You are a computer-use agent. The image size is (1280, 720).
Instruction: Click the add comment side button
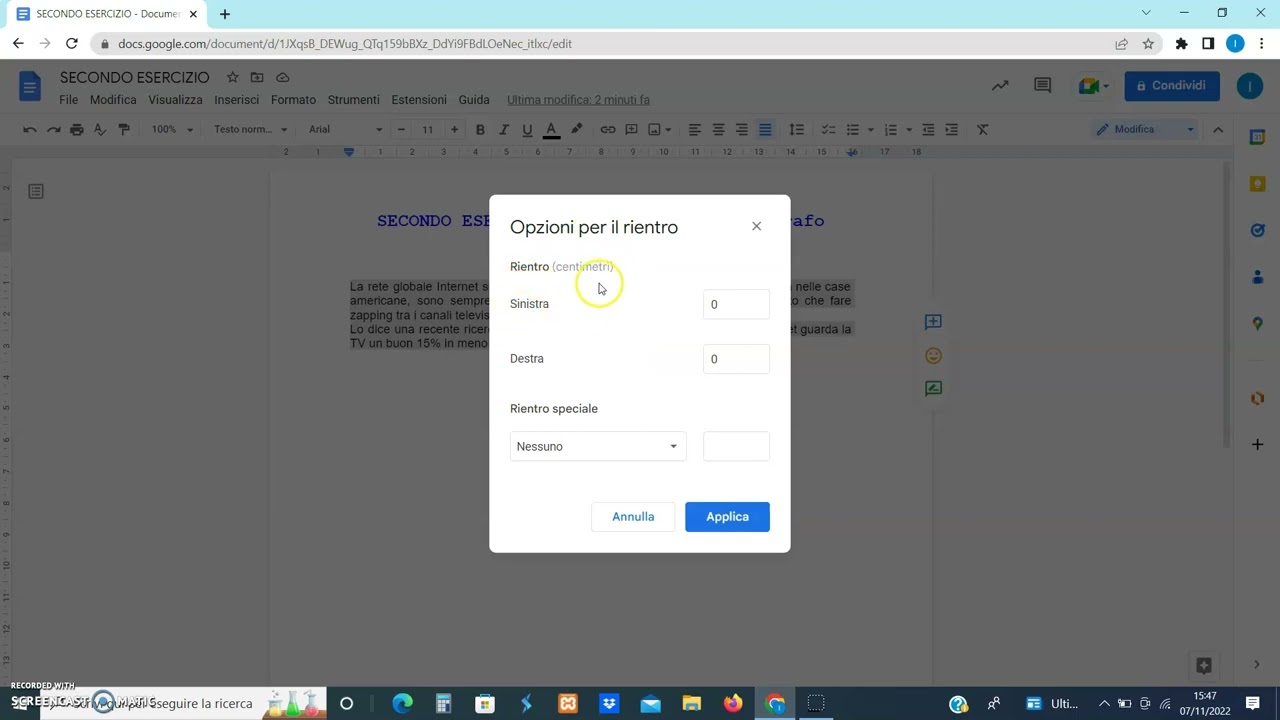click(x=933, y=321)
